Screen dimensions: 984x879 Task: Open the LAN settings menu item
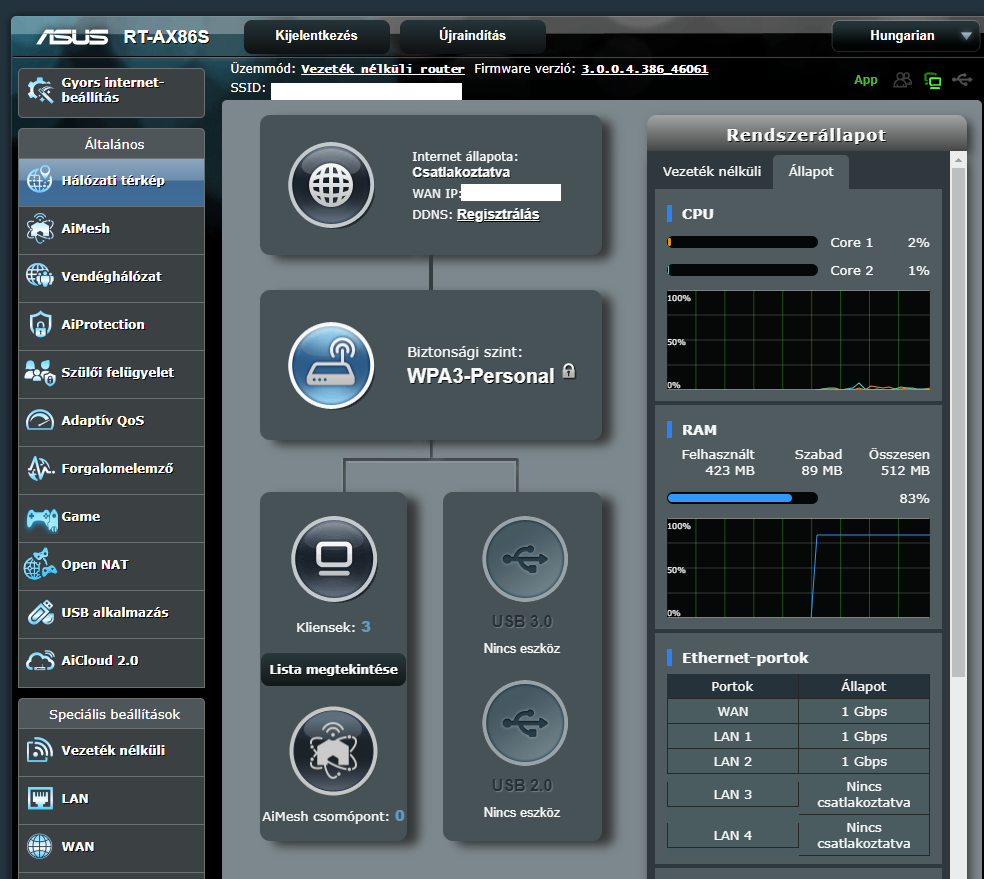pyautogui.click(x=112, y=800)
